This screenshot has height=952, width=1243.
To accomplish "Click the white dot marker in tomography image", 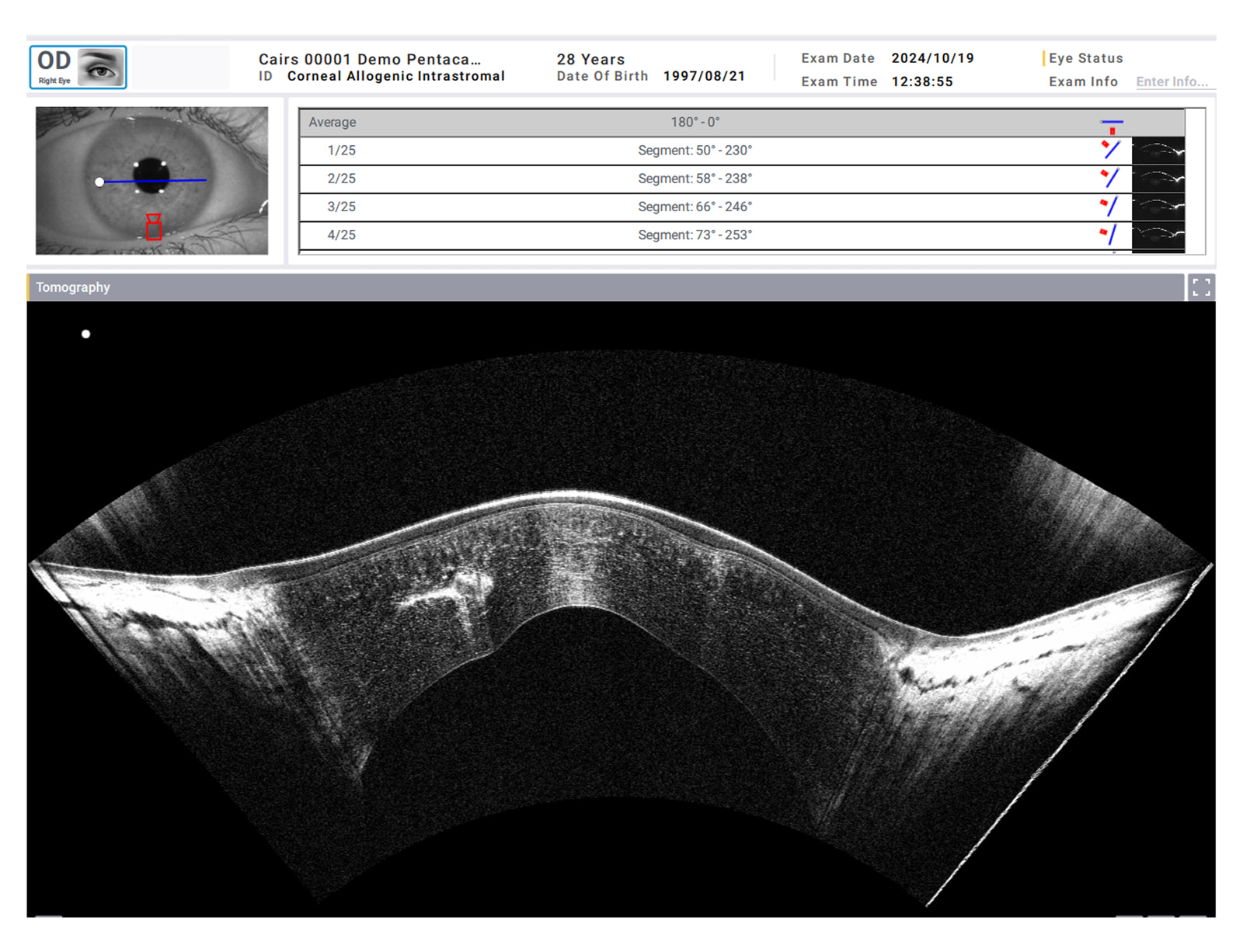I will [86, 334].
